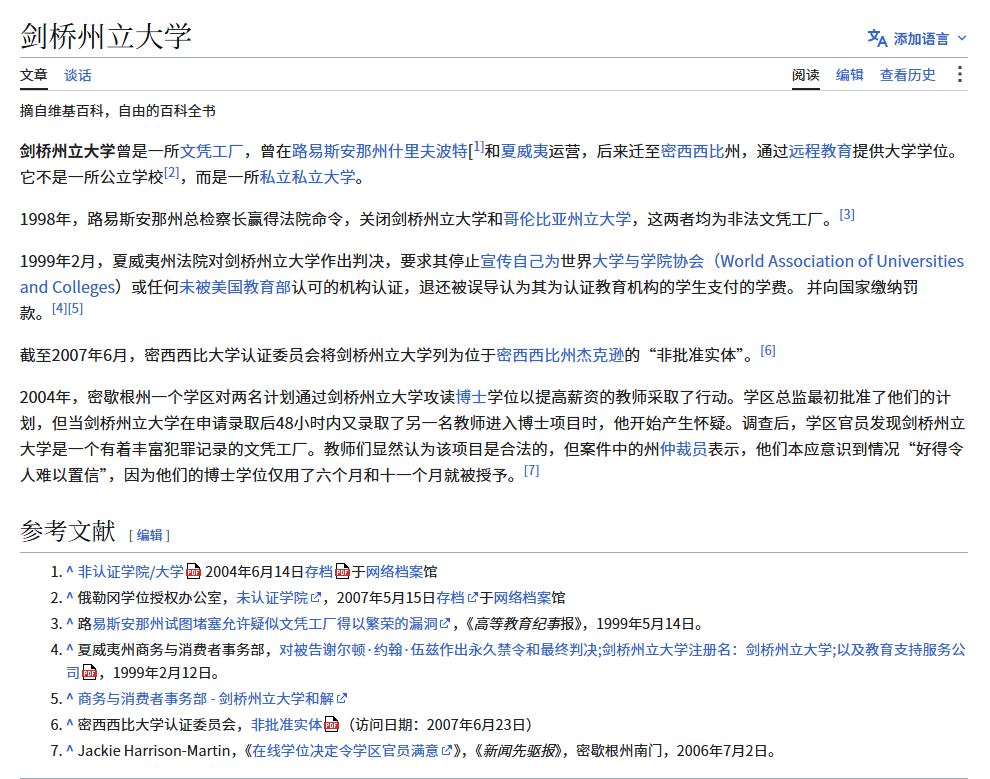Image resolution: width=990 pixels, height=779 pixels.
Task: Expand the 添加语言 dropdown chevron
Action: click(x=962, y=39)
